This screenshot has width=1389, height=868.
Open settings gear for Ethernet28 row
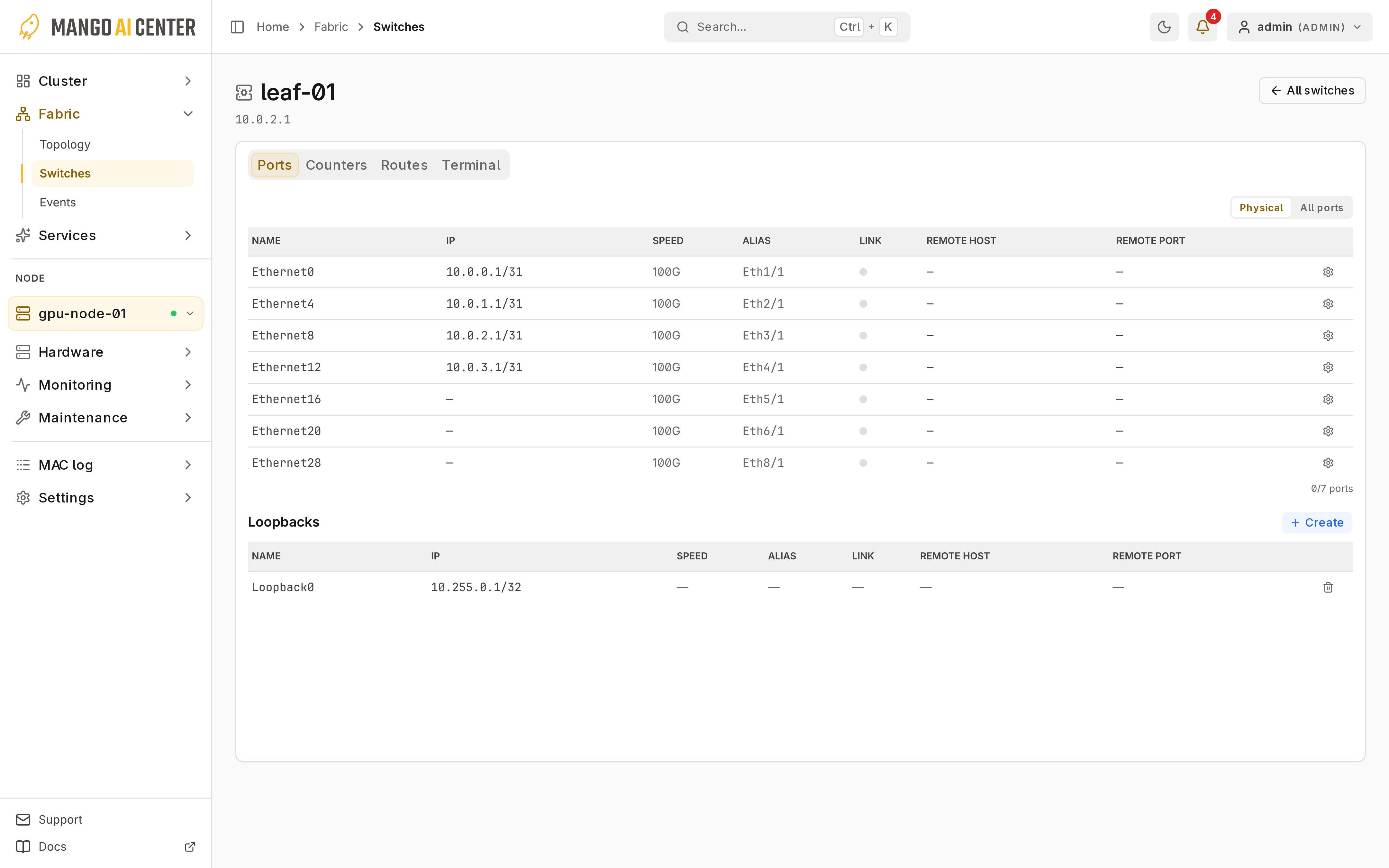[x=1328, y=463]
